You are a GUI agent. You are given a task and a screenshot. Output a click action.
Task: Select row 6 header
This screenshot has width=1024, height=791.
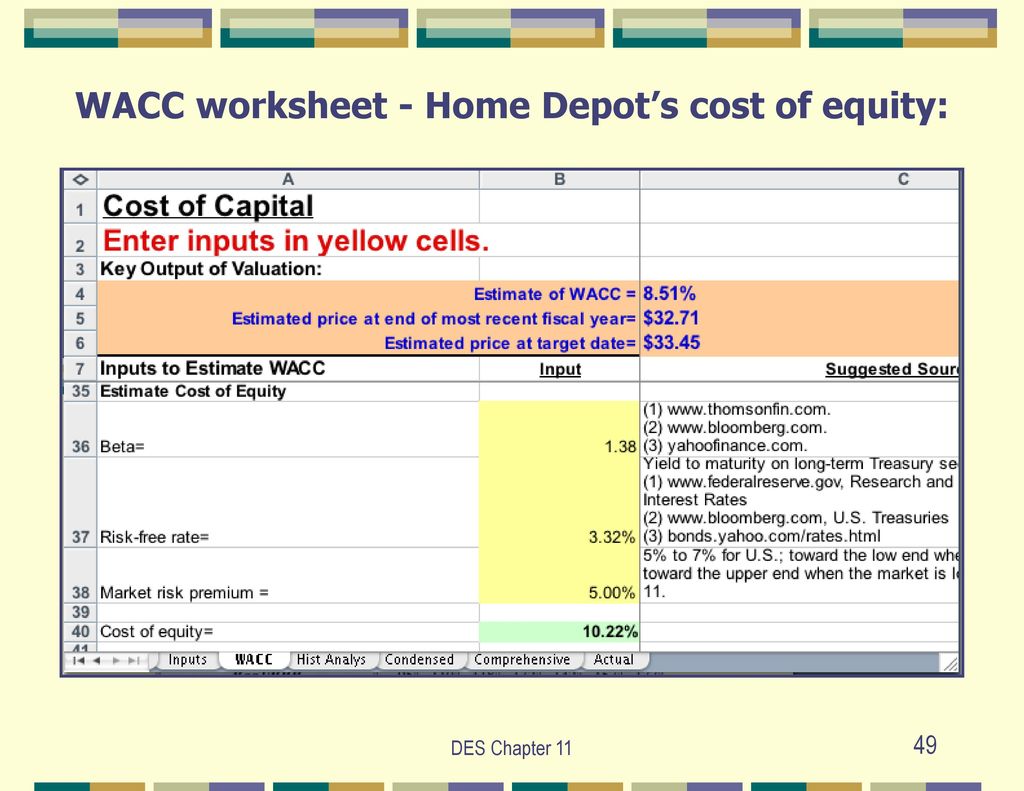80,344
